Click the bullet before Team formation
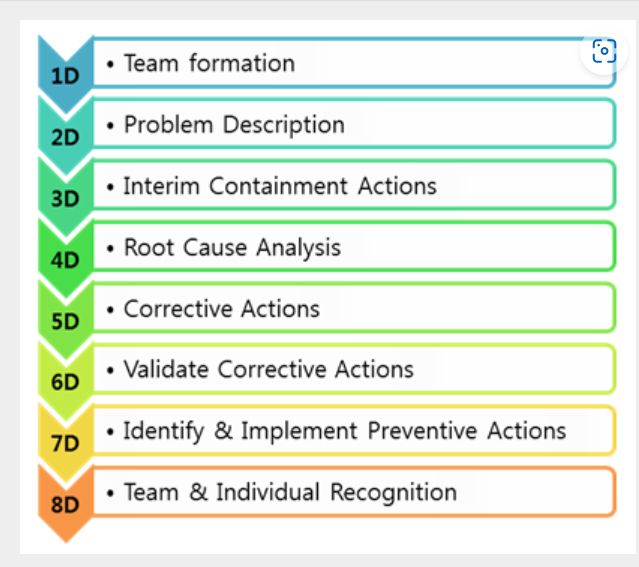639x567 pixels. click(x=110, y=64)
